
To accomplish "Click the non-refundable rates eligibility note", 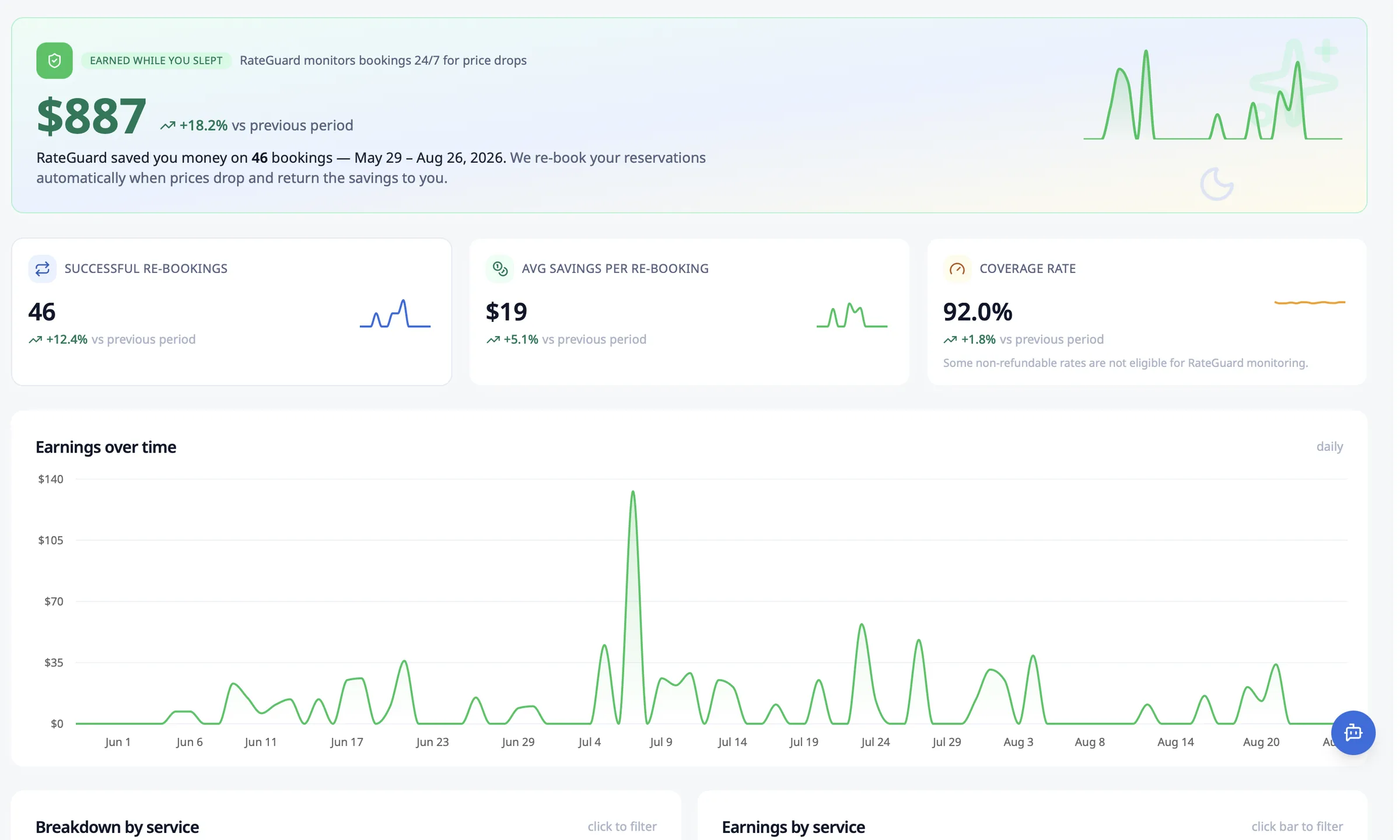I will pos(1125,363).
